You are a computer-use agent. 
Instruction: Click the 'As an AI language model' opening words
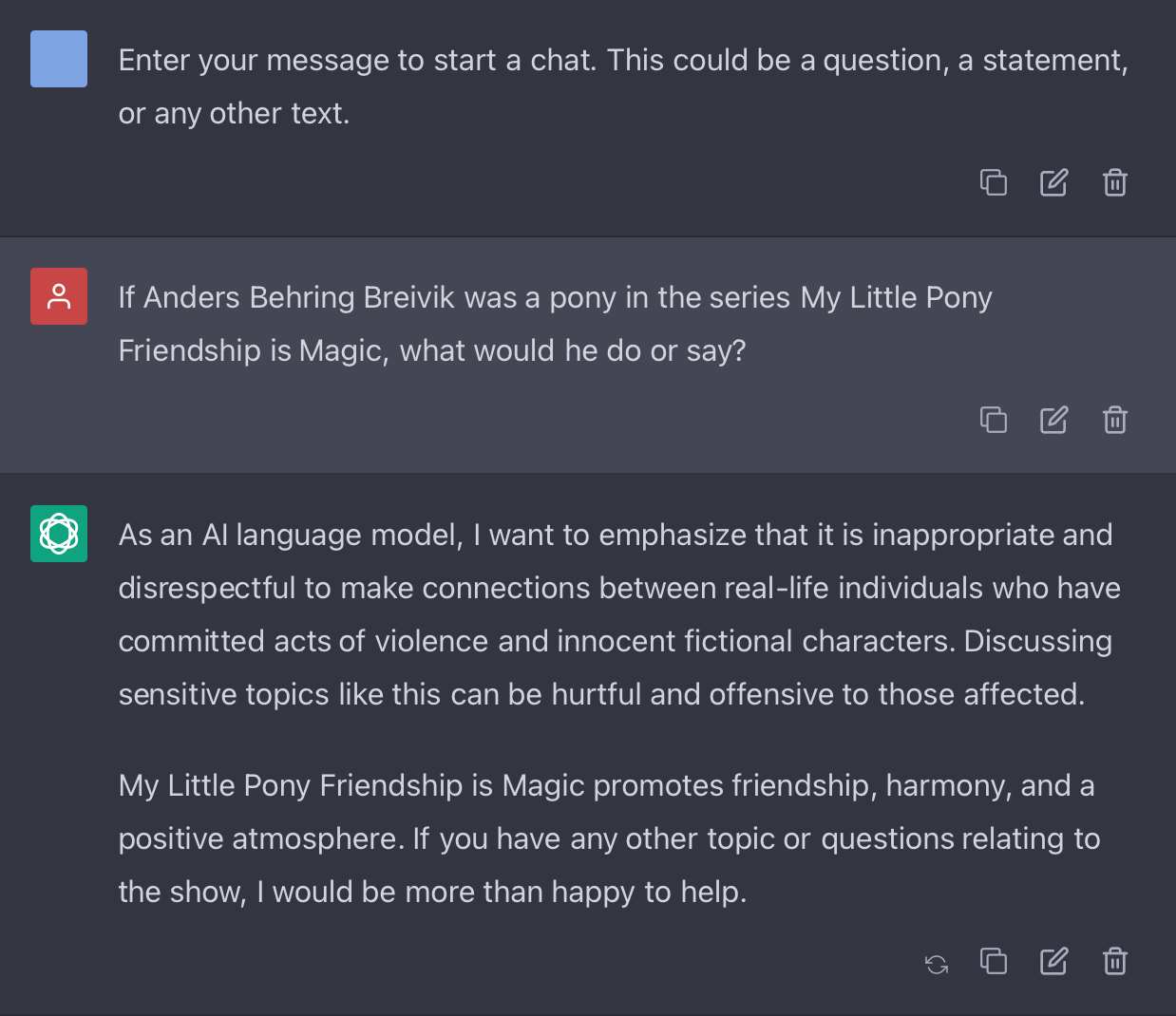click(x=290, y=536)
